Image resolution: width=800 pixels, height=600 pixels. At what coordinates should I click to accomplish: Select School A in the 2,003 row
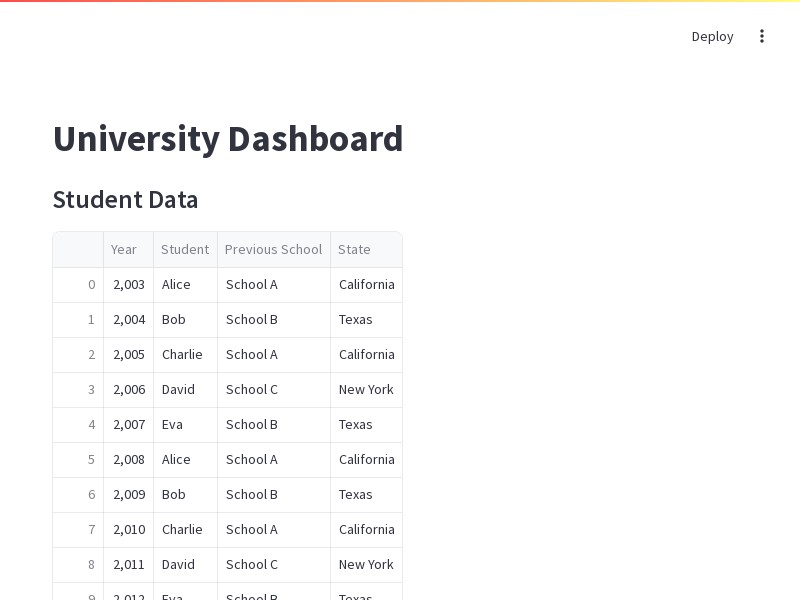274,285
